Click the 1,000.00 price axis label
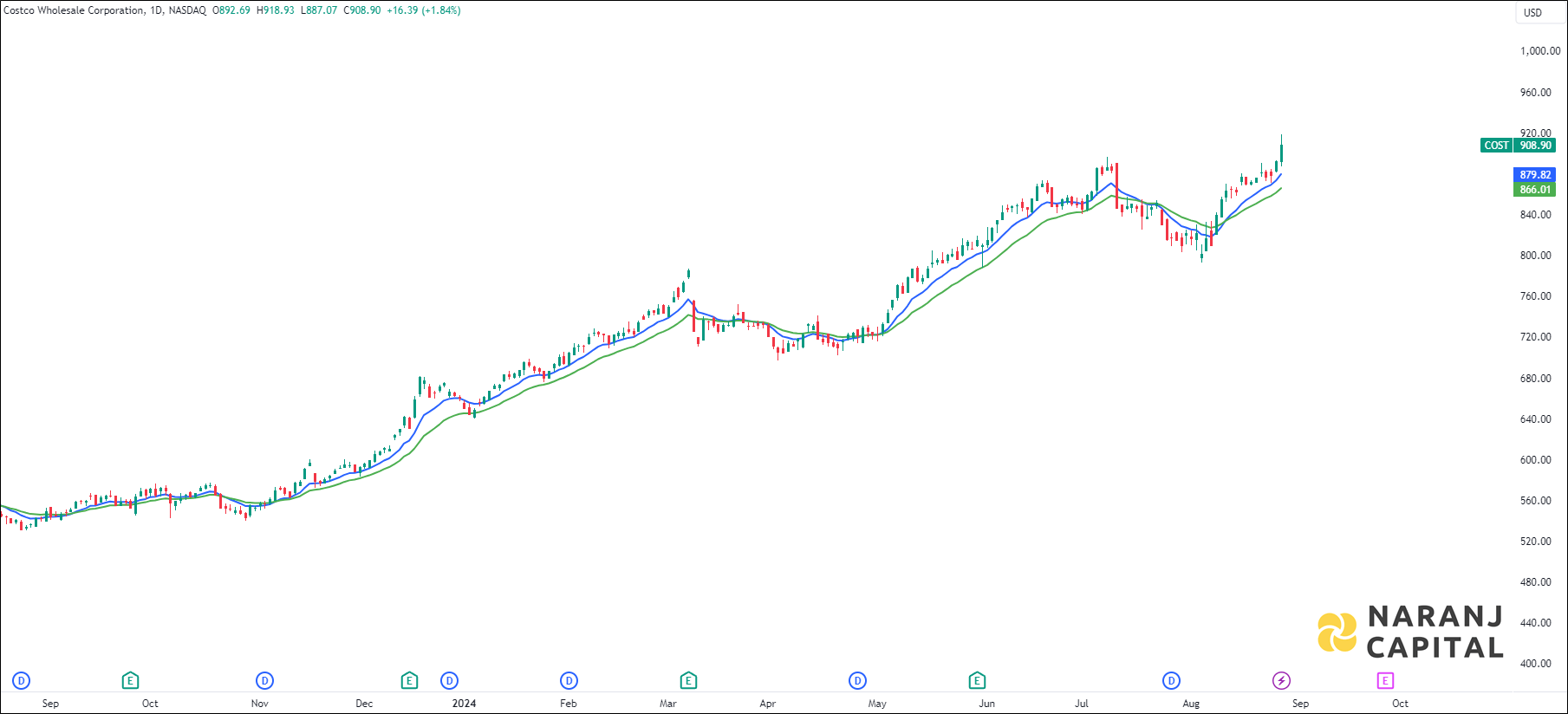Image resolution: width=1568 pixels, height=714 pixels. 1540,51
